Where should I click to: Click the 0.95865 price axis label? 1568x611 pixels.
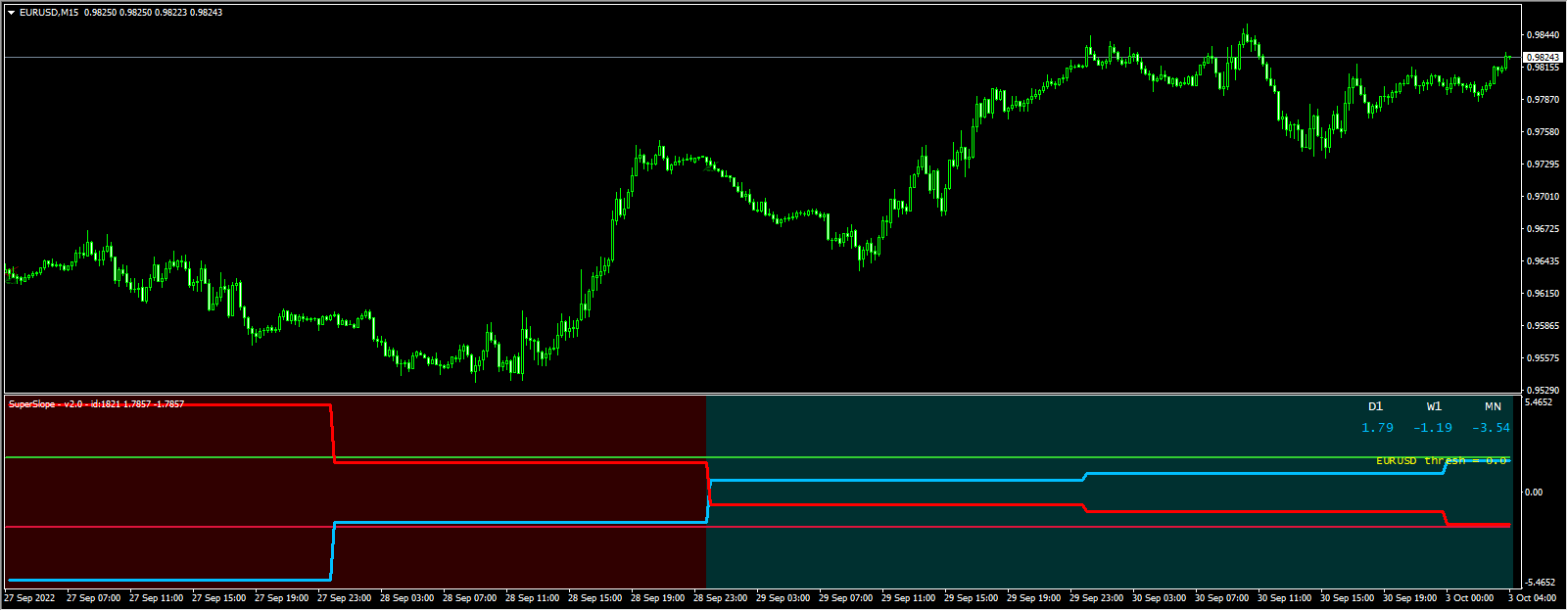(1543, 326)
